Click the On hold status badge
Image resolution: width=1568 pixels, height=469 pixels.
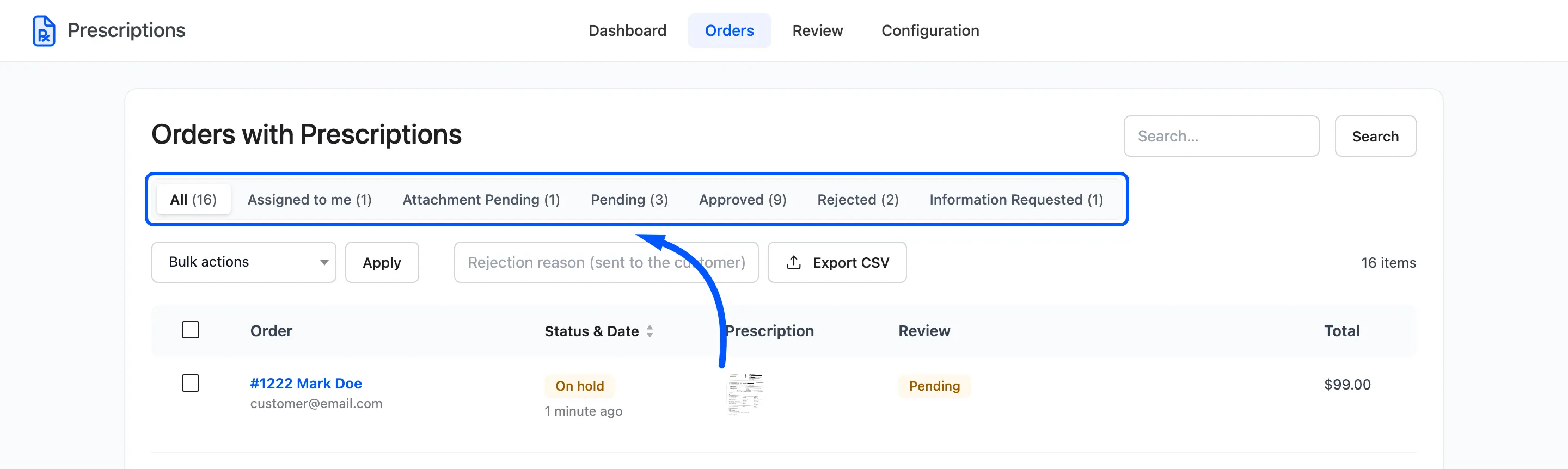[579, 386]
